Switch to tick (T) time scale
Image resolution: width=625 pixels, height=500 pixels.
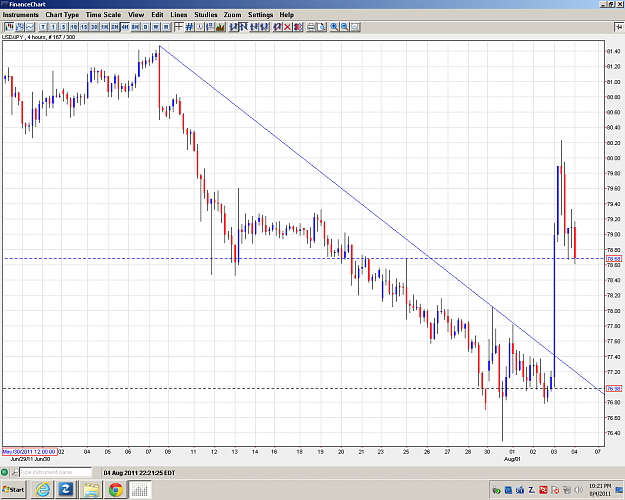43,27
